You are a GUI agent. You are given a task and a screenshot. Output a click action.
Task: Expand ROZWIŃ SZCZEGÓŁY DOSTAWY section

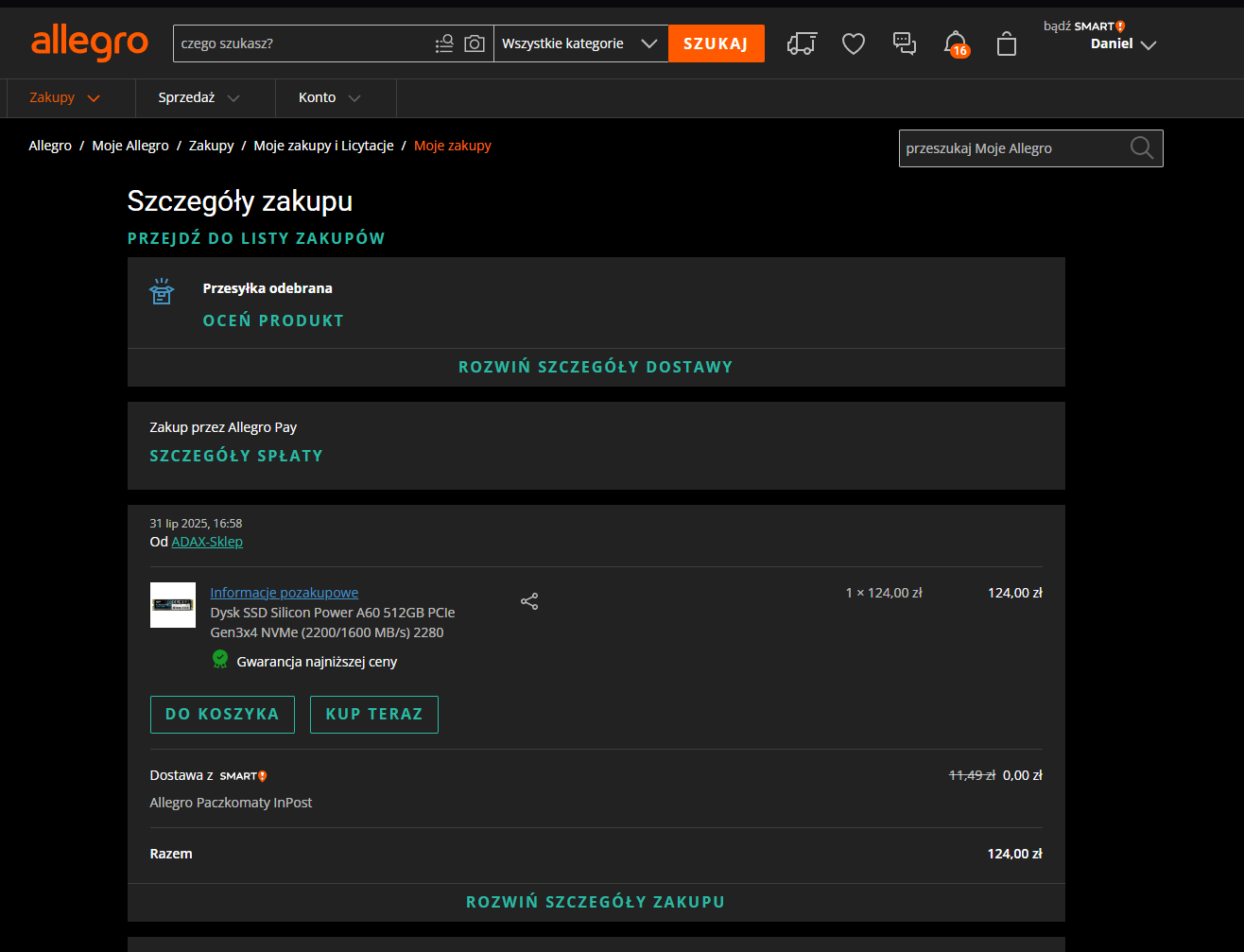pos(596,367)
